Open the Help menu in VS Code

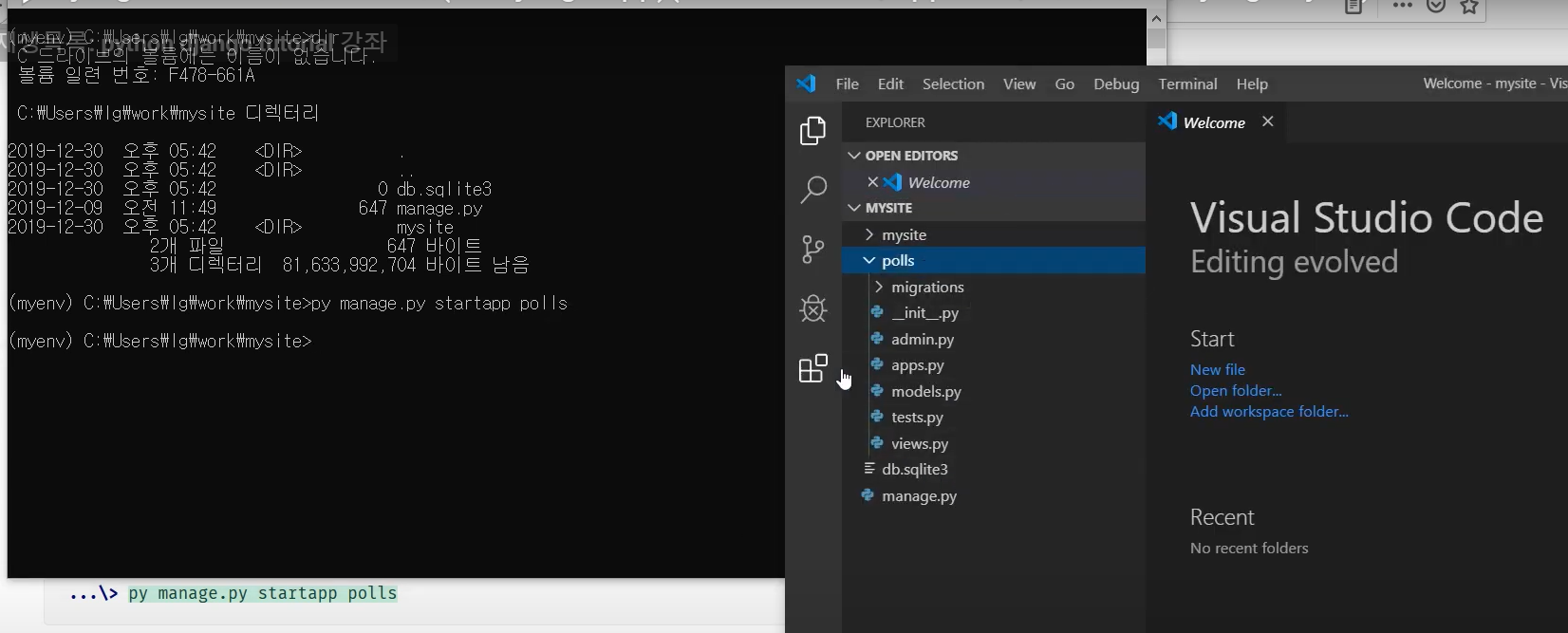(x=1252, y=84)
